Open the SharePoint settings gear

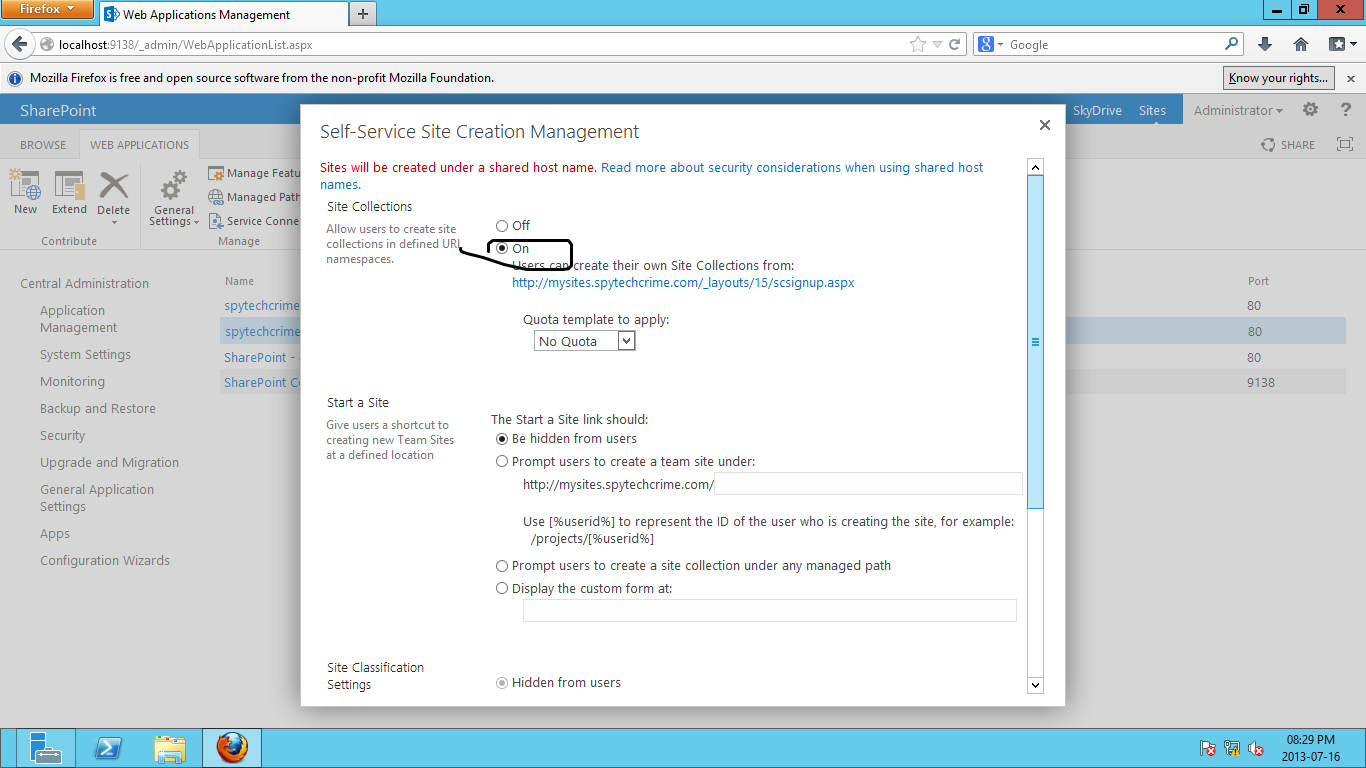(1310, 110)
